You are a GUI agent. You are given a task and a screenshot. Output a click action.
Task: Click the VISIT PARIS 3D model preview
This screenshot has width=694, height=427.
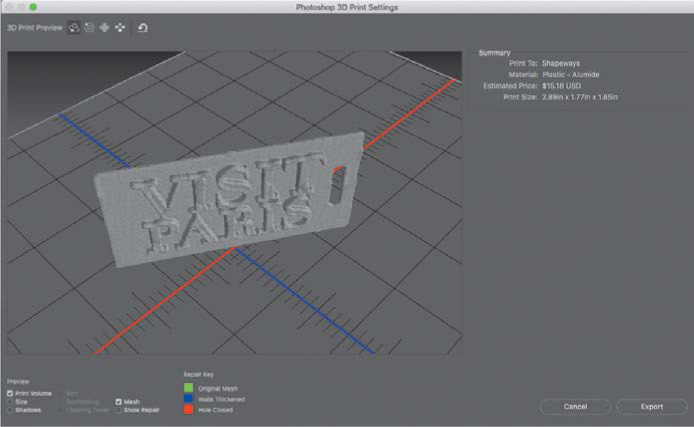click(x=228, y=199)
